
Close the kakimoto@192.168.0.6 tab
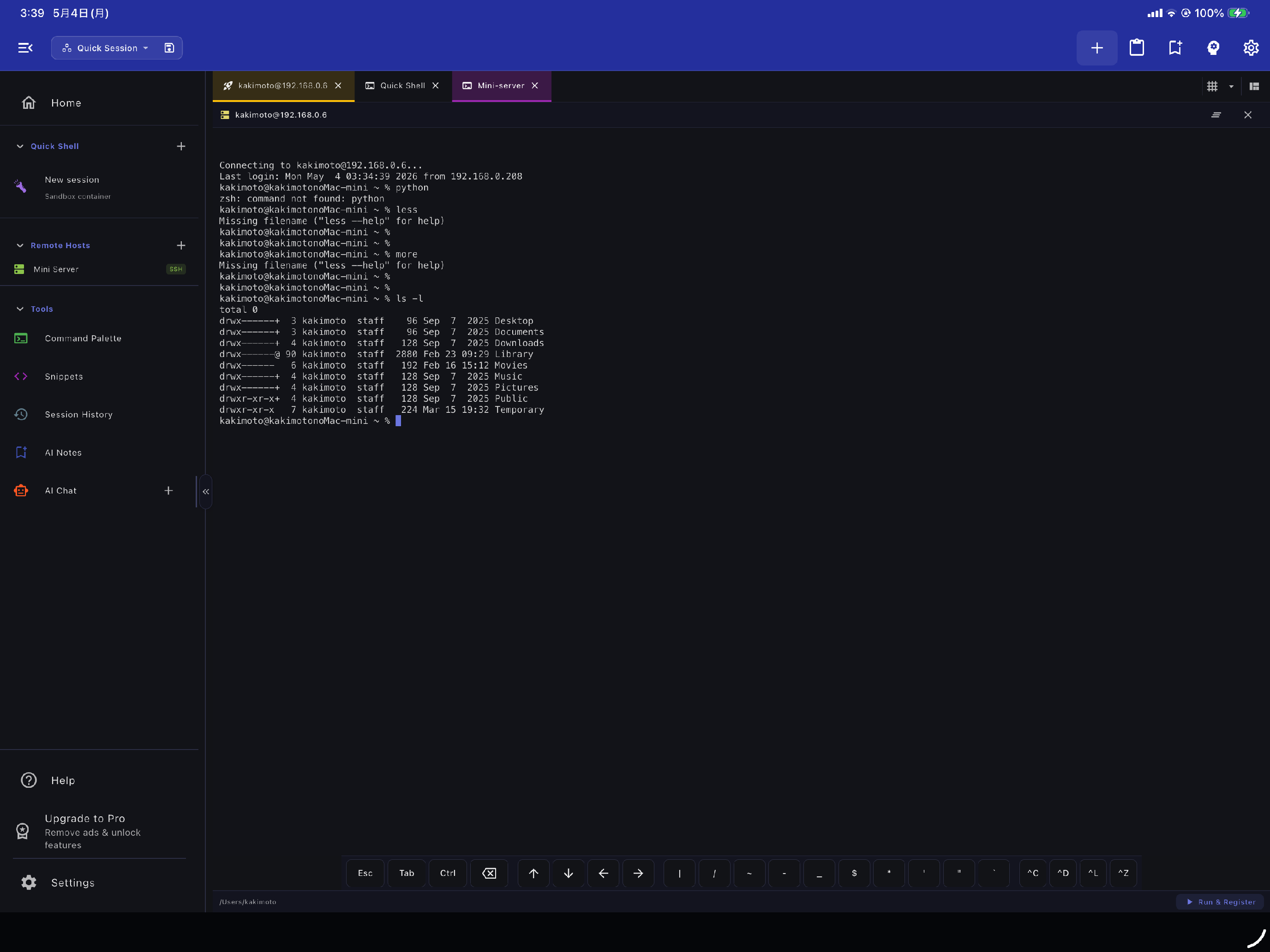coord(338,85)
